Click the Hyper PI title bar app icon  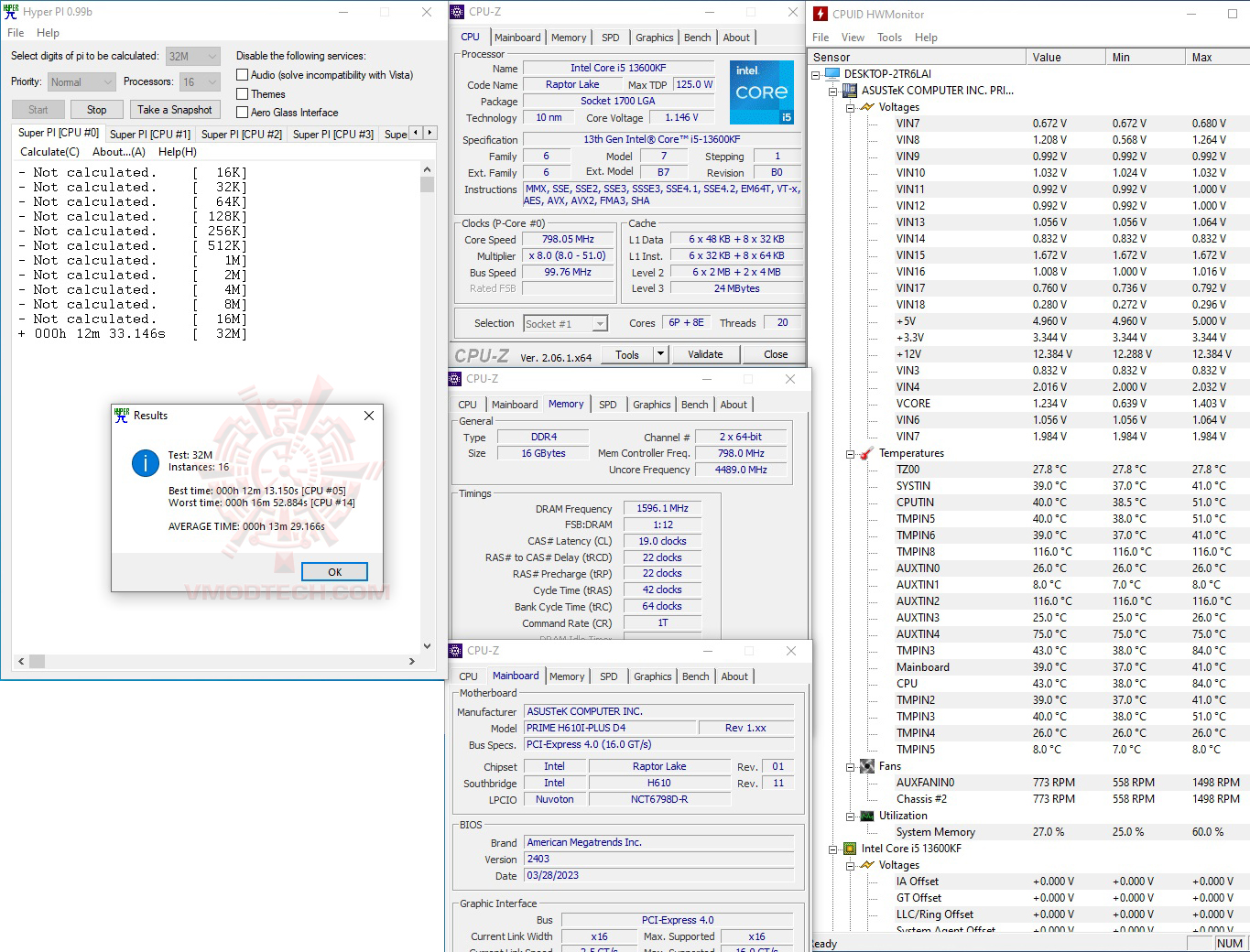point(11,12)
